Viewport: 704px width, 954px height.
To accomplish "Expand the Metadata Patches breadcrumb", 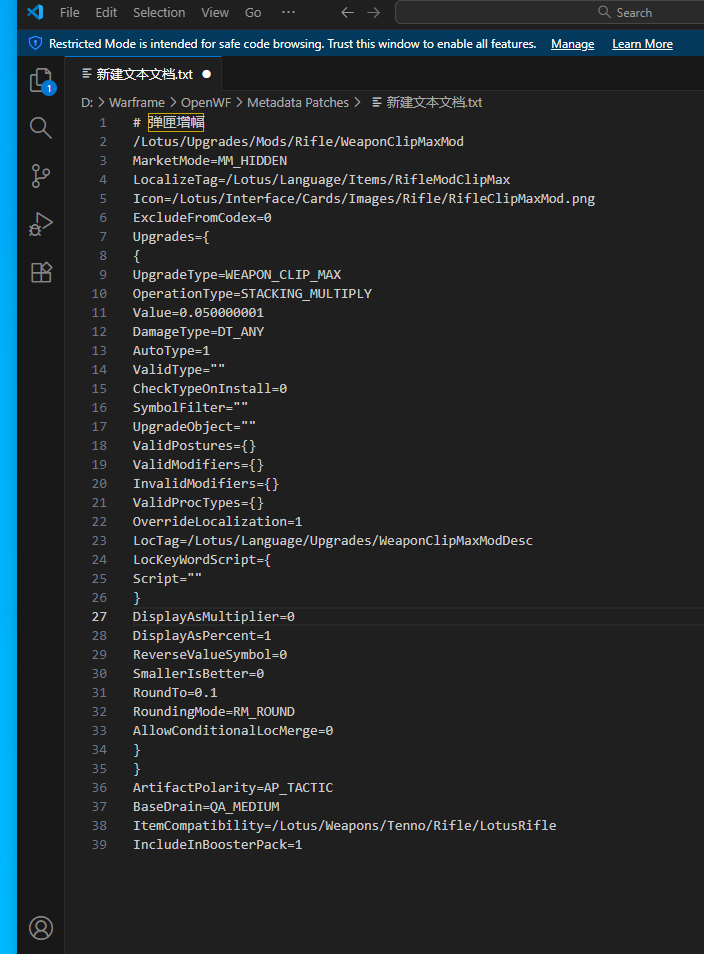I will tap(298, 102).
